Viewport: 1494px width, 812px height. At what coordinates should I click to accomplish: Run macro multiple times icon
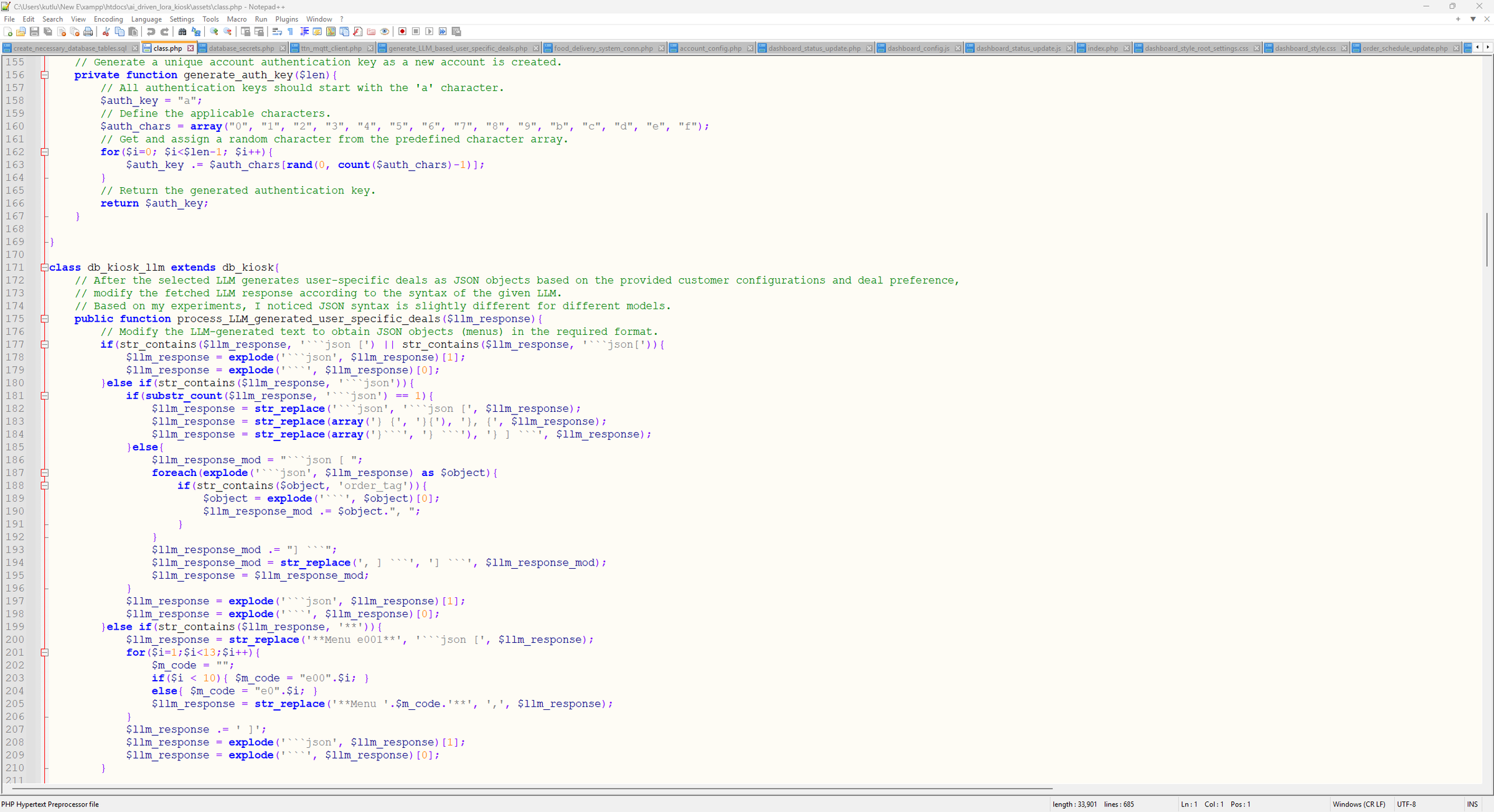tap(443, 32)
